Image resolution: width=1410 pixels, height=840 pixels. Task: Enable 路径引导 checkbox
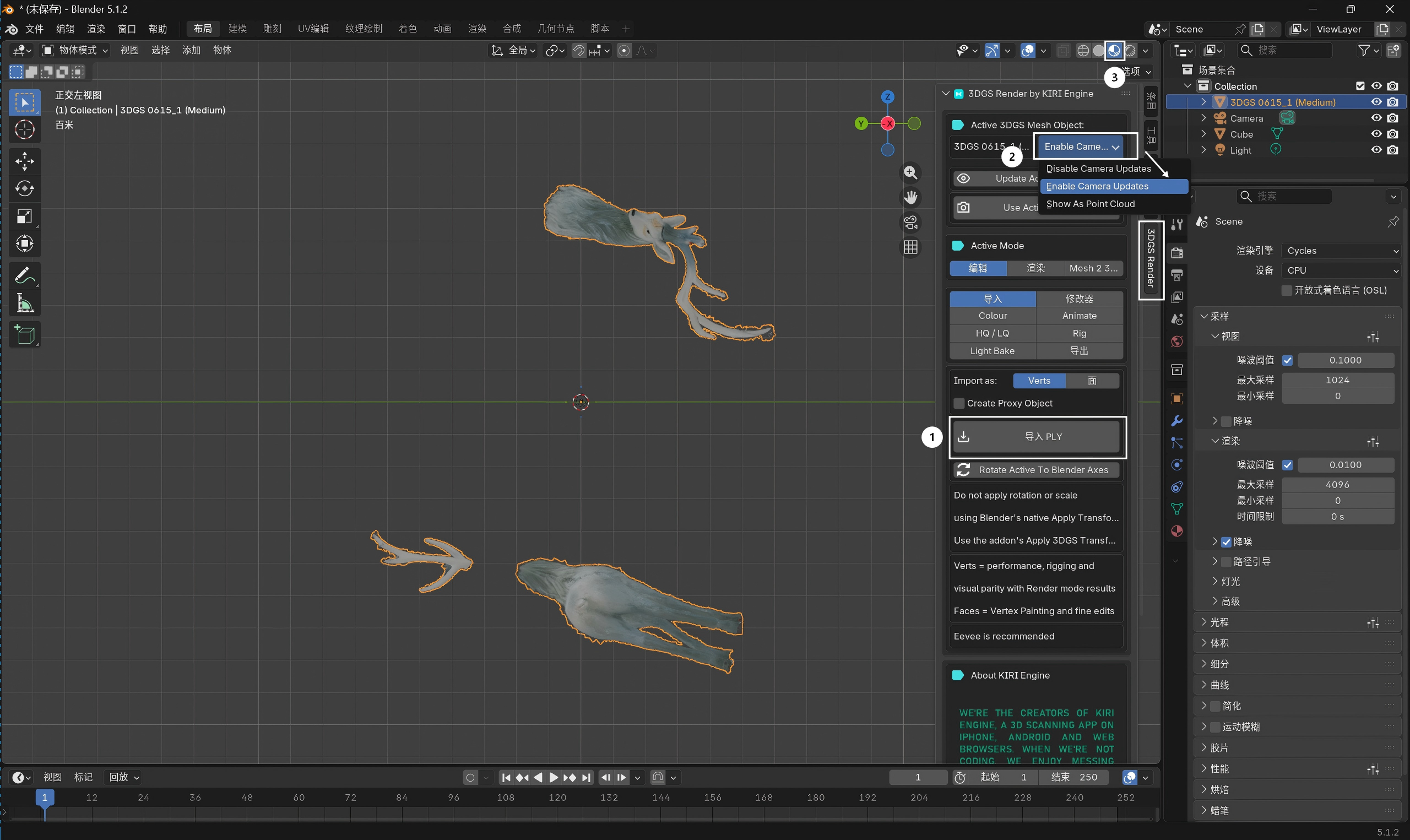pos(1226,562)
